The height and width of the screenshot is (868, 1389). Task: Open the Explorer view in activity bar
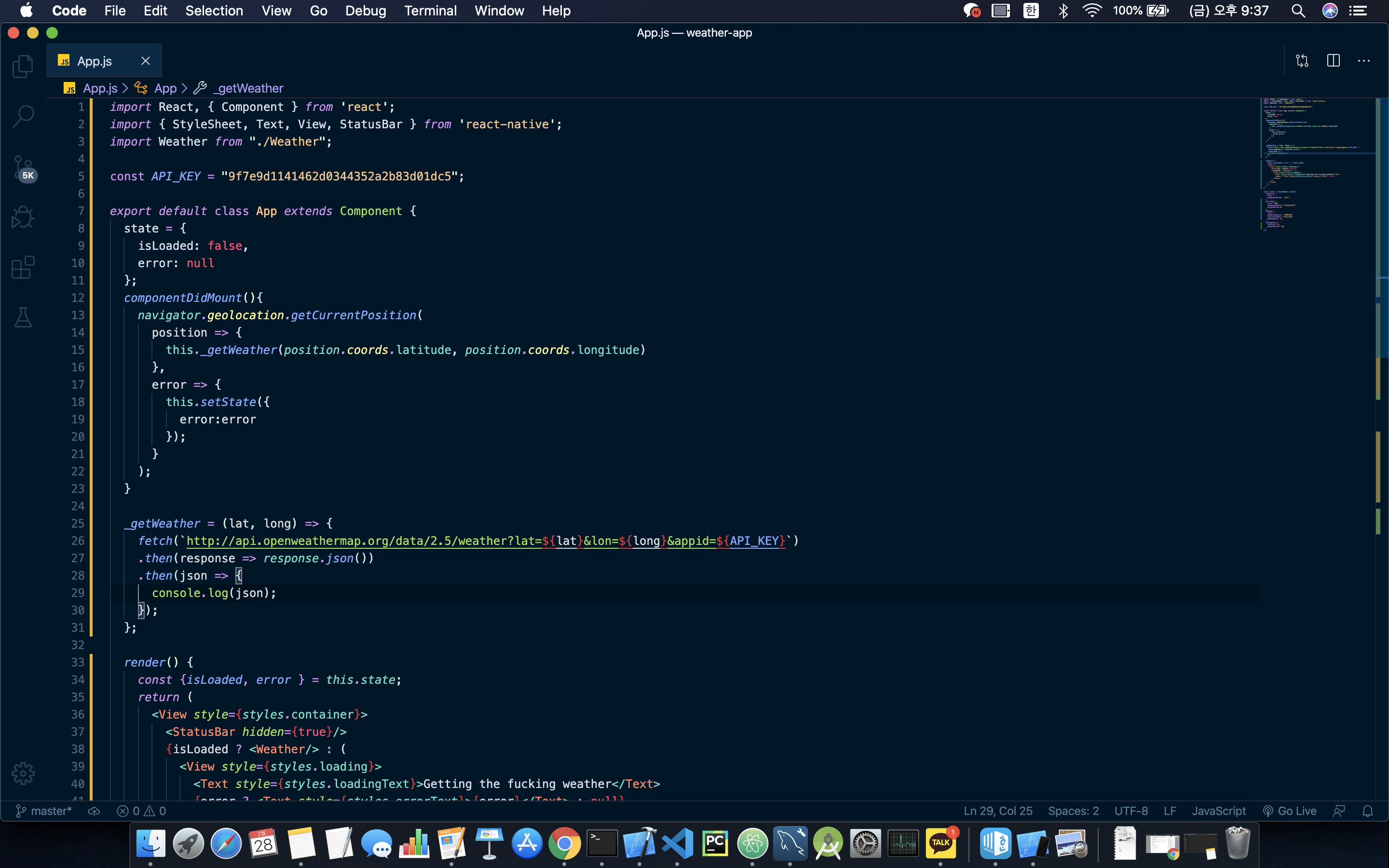[23, 67]
